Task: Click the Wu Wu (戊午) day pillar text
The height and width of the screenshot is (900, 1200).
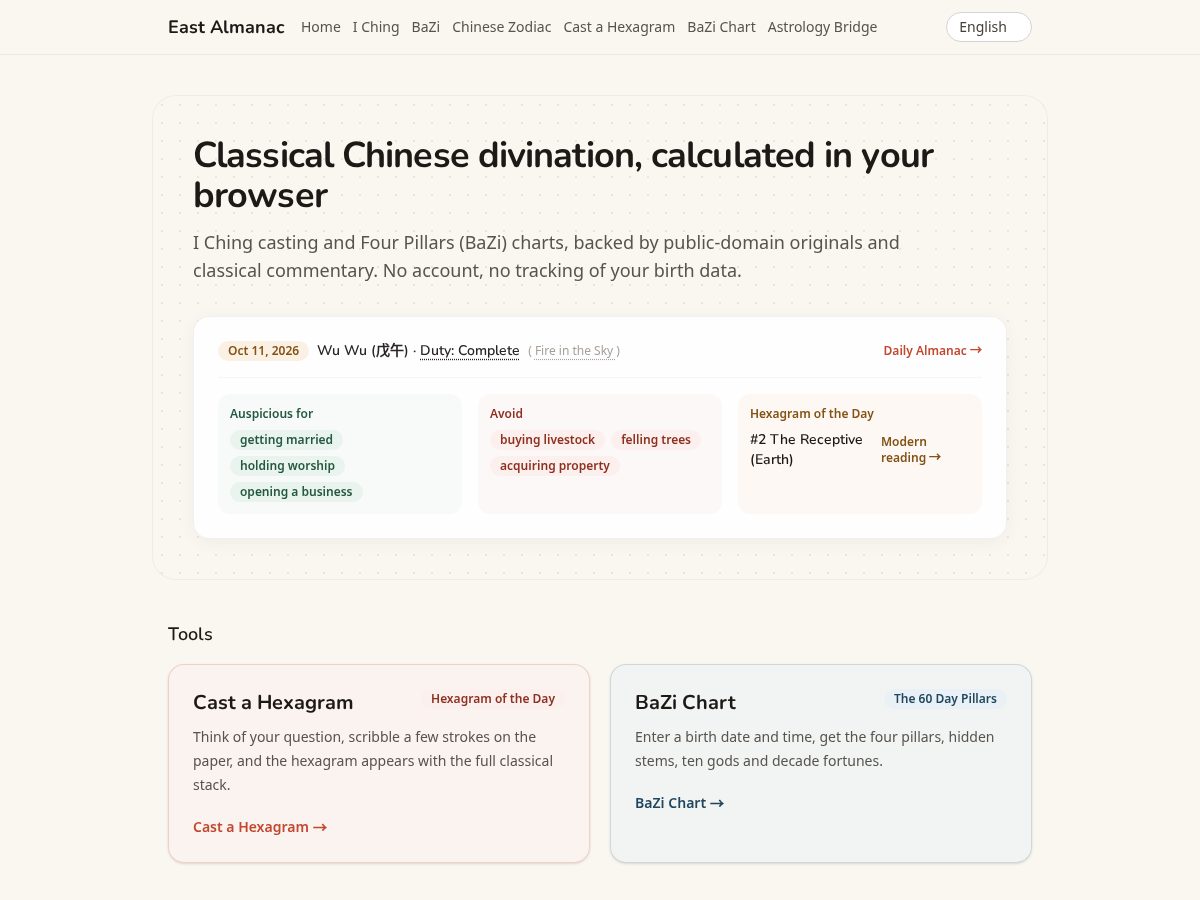Action: [362, 350]
